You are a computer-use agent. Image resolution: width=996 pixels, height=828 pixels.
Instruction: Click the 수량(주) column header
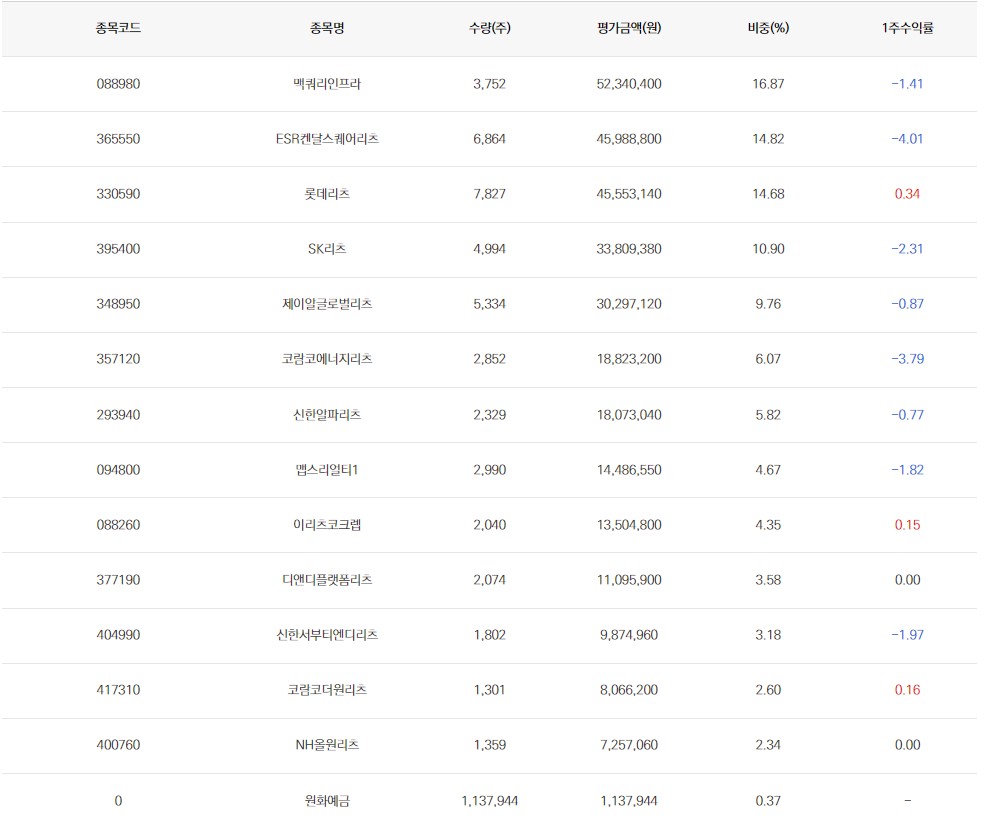pos(490,28)
